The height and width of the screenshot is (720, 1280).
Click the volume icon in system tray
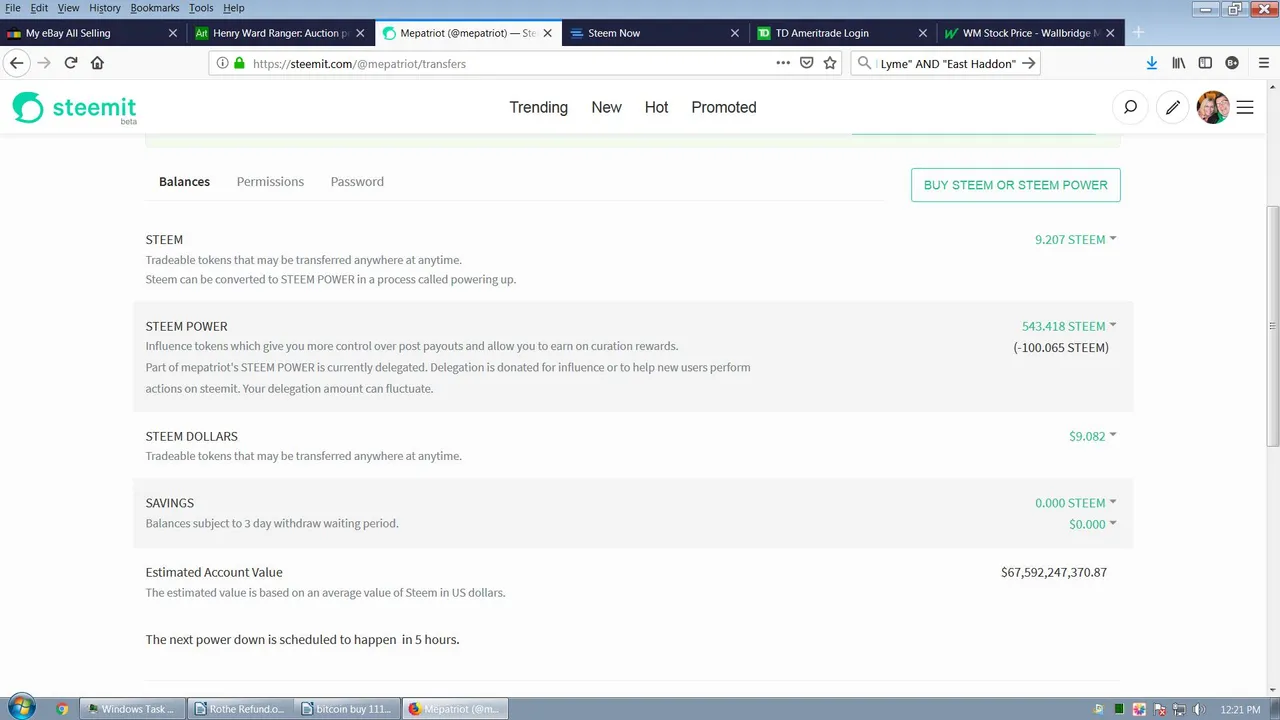(1199, 709)
